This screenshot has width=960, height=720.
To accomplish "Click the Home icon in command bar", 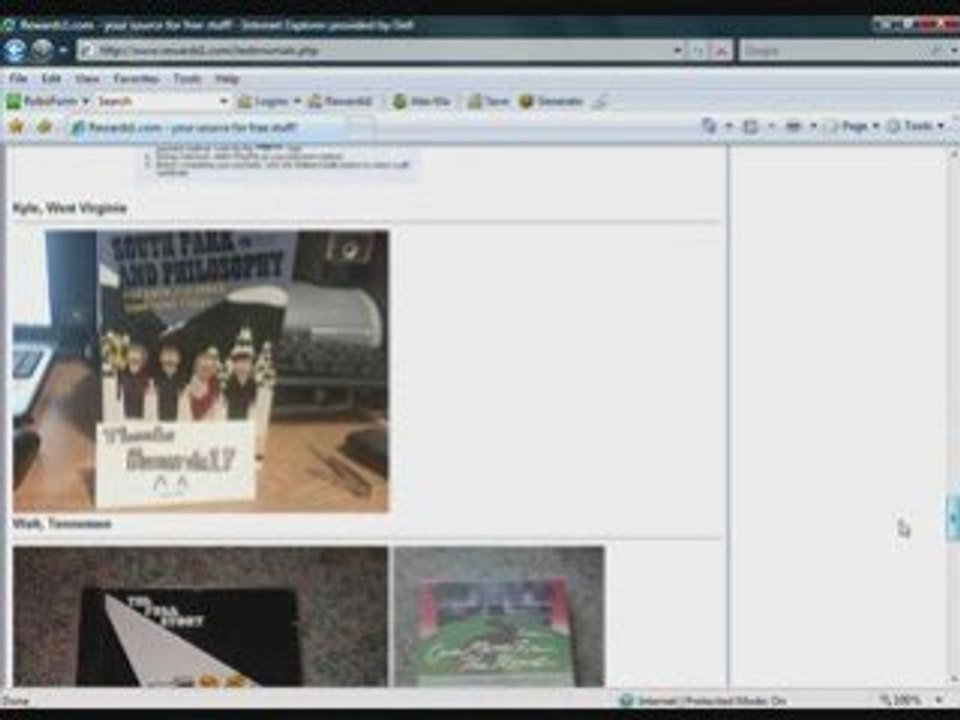I will [x=710, y=127].
